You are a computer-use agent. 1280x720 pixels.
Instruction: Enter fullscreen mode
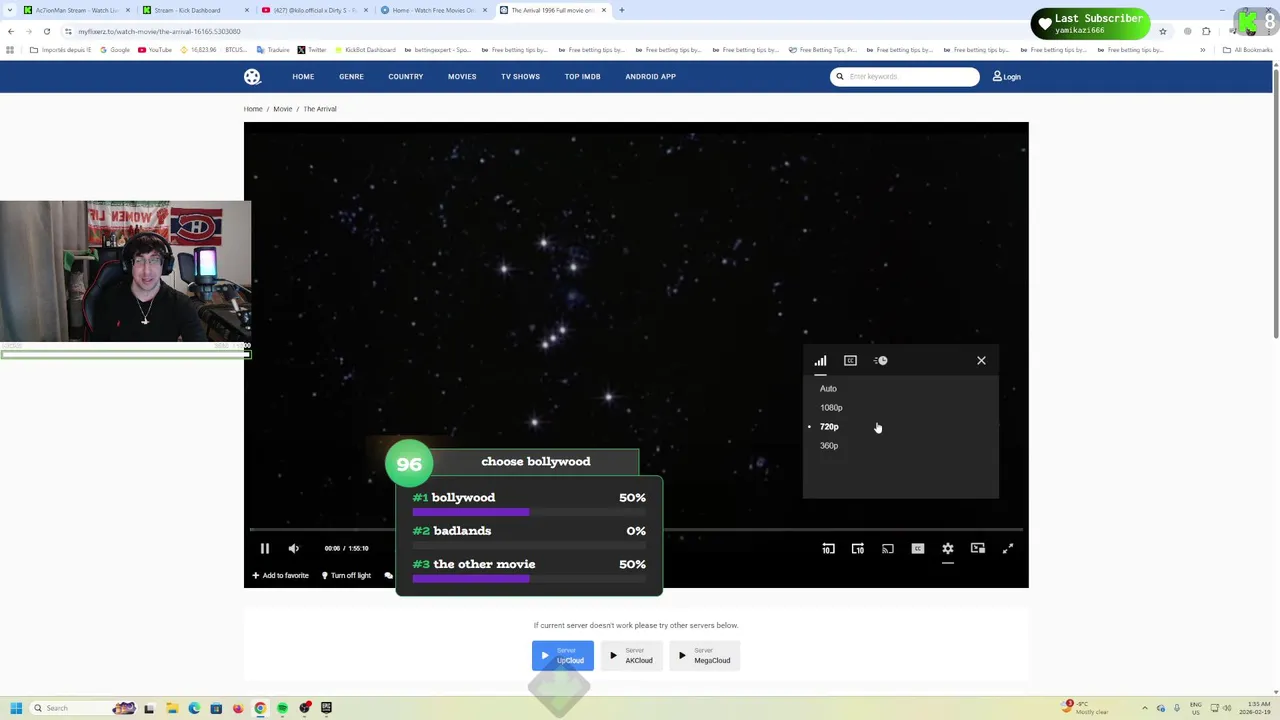[1008, 548]
